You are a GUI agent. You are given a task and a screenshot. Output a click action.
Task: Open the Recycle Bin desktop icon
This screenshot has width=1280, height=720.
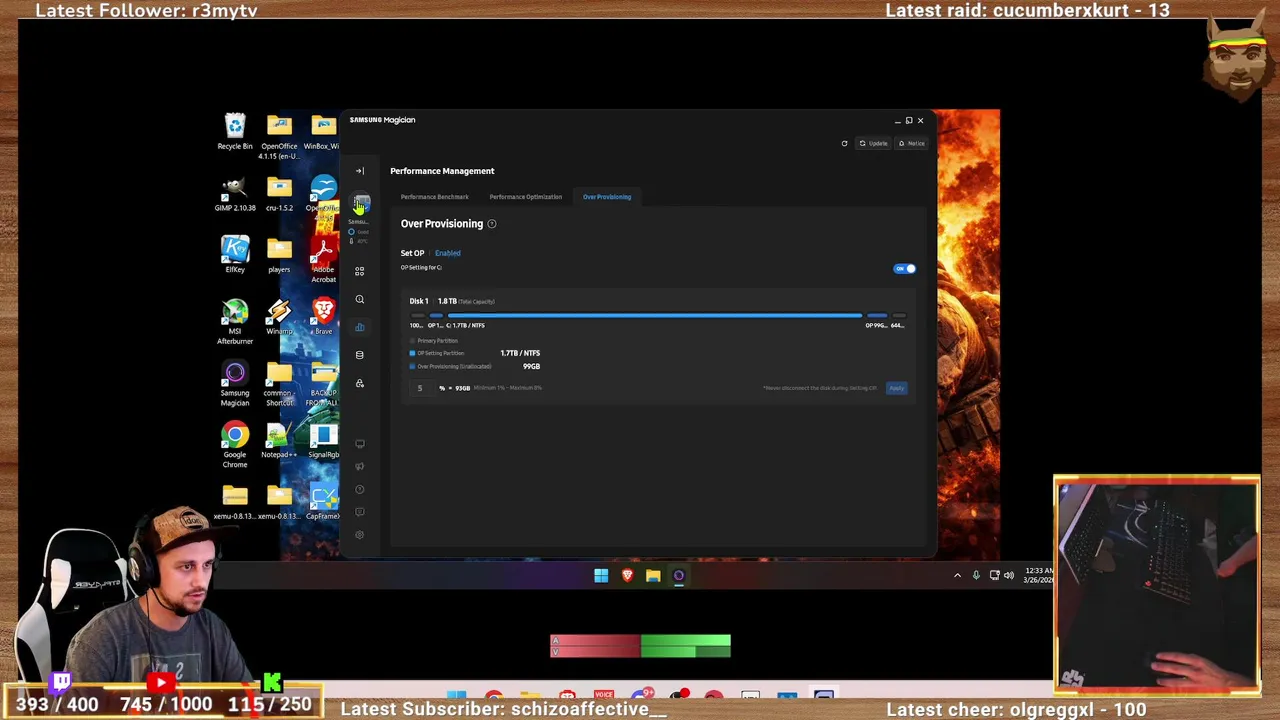coord(235,132)
